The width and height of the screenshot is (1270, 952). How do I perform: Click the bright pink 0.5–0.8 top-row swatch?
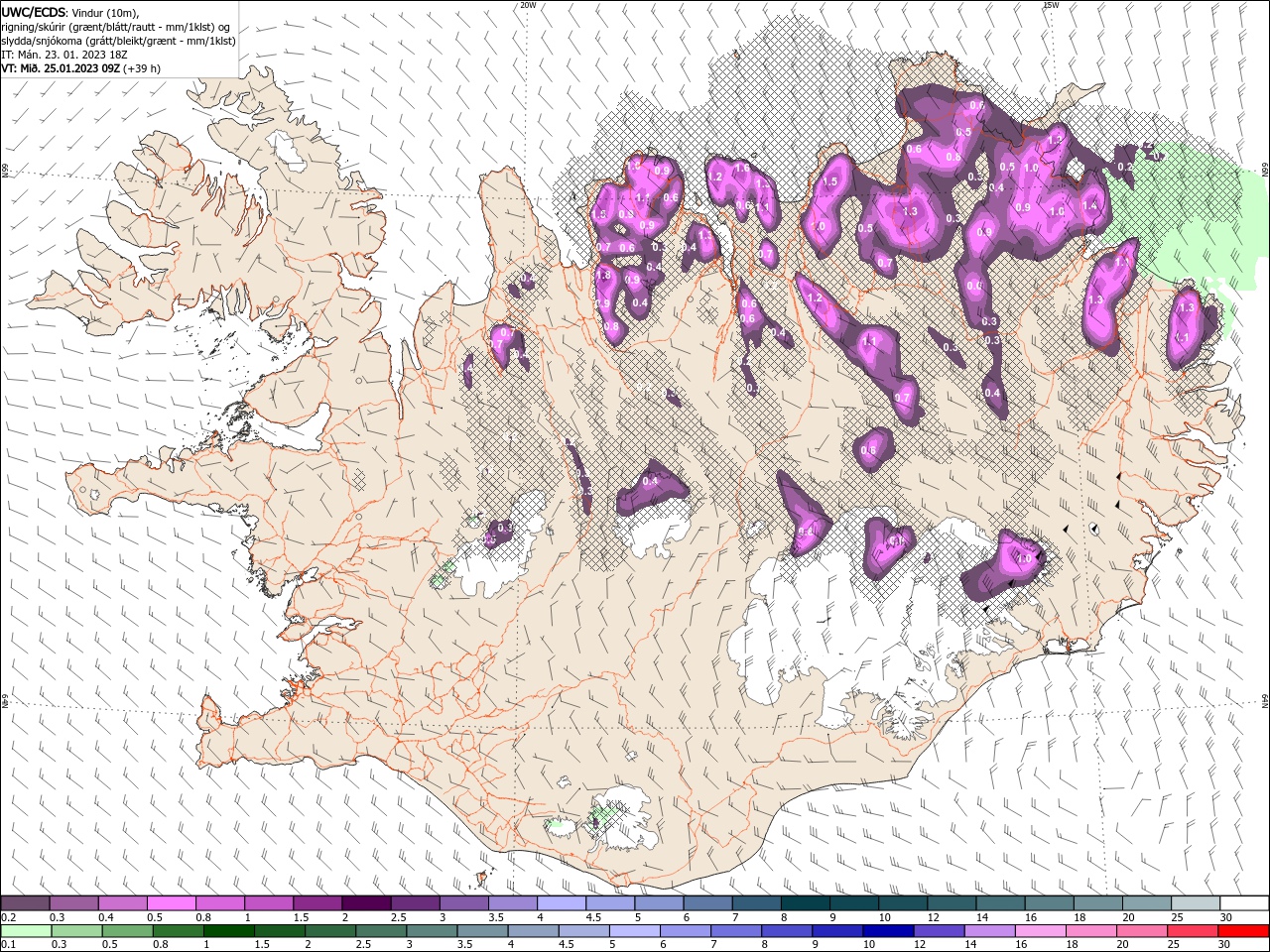click(x=172, y=903)
